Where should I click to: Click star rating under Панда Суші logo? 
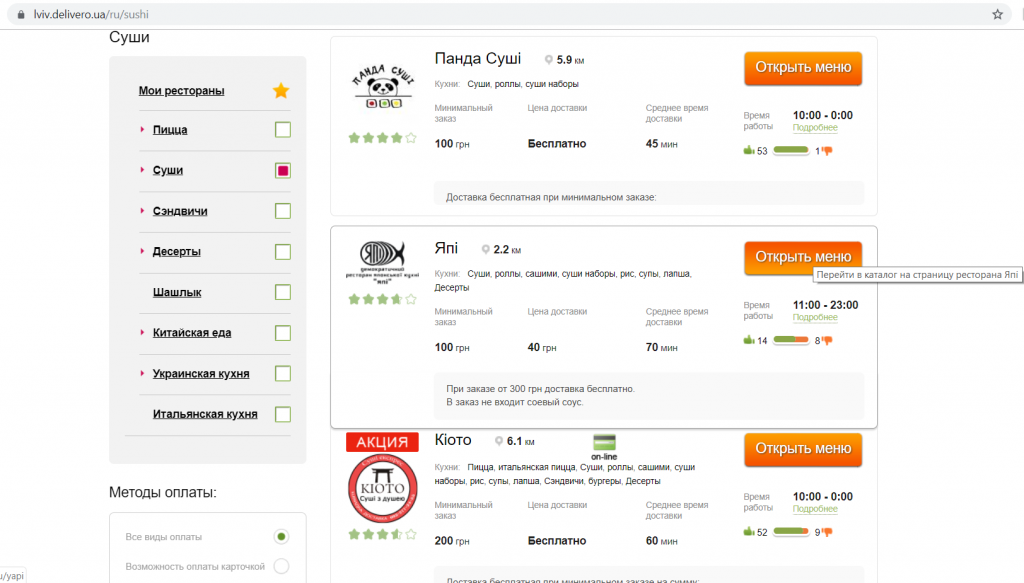[x=382, y=138]
